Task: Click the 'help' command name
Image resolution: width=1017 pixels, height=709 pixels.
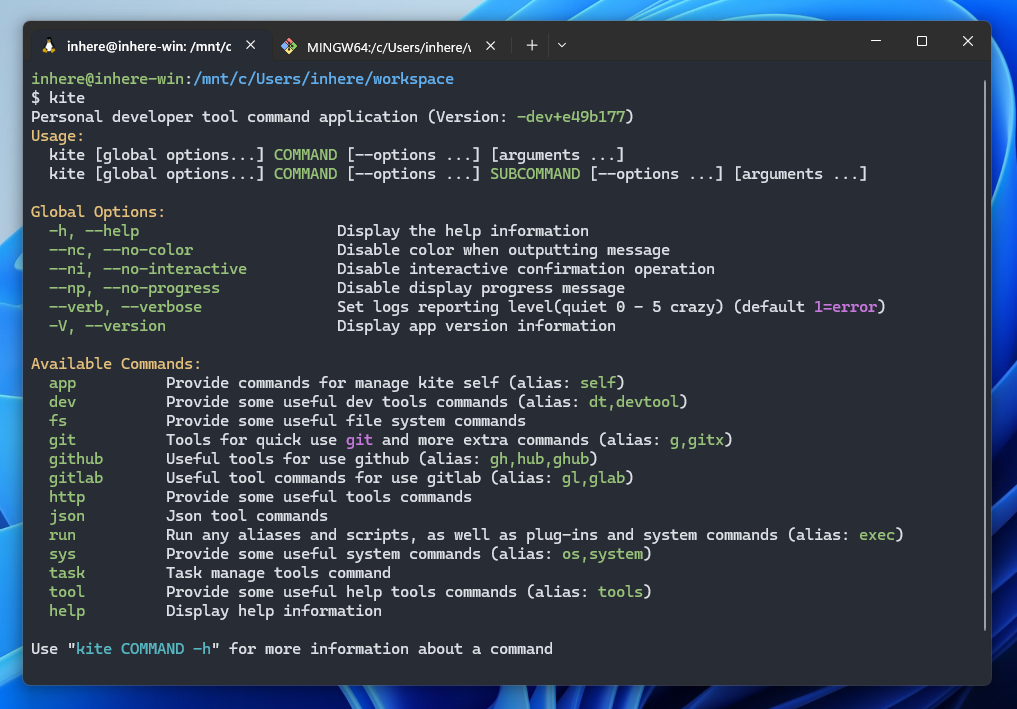Action: click(x=67, y=611)
